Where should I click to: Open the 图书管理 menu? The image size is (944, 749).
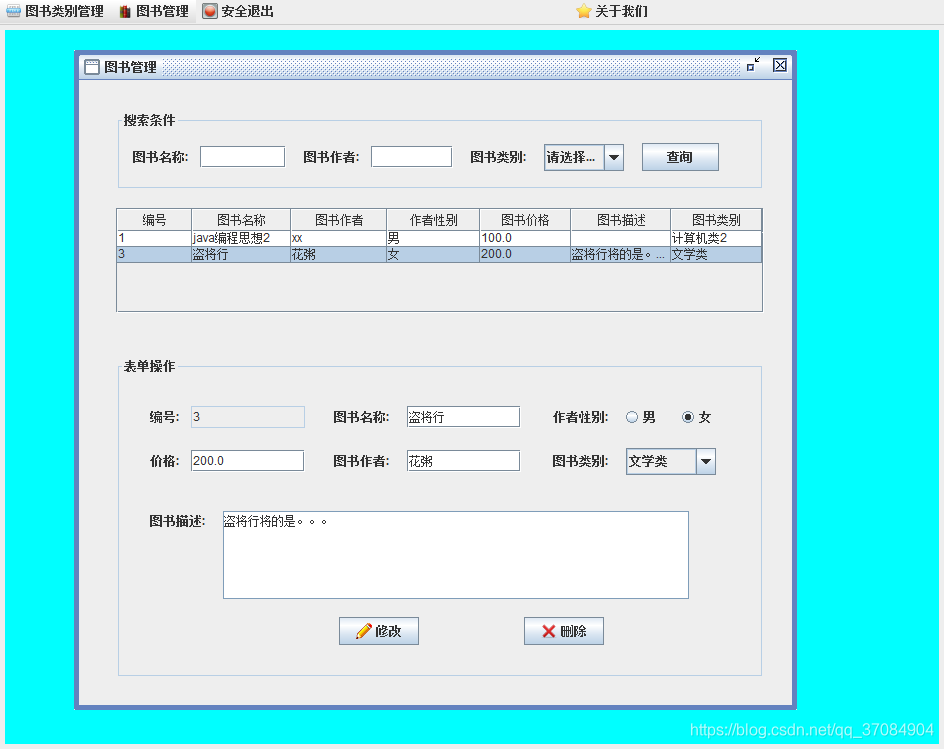(x=154, y=11)
